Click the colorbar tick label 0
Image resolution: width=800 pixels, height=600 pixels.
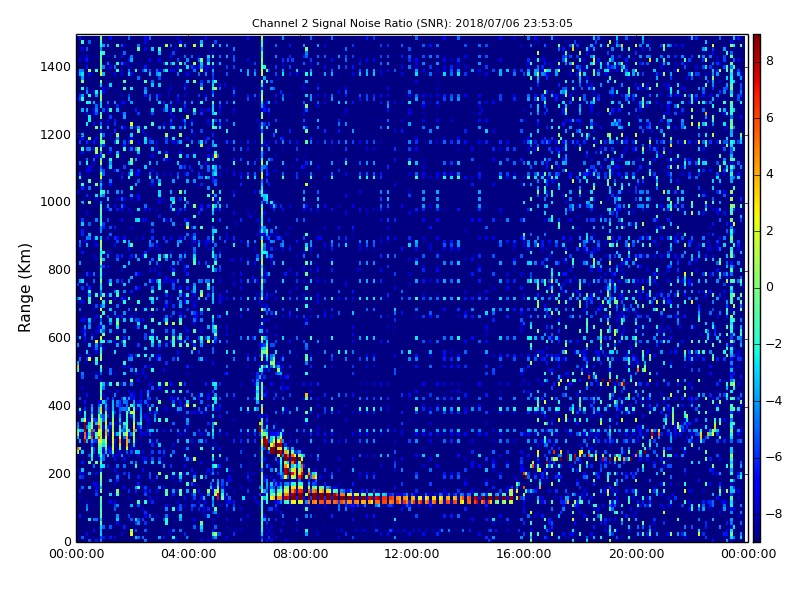tap(770, 287)
